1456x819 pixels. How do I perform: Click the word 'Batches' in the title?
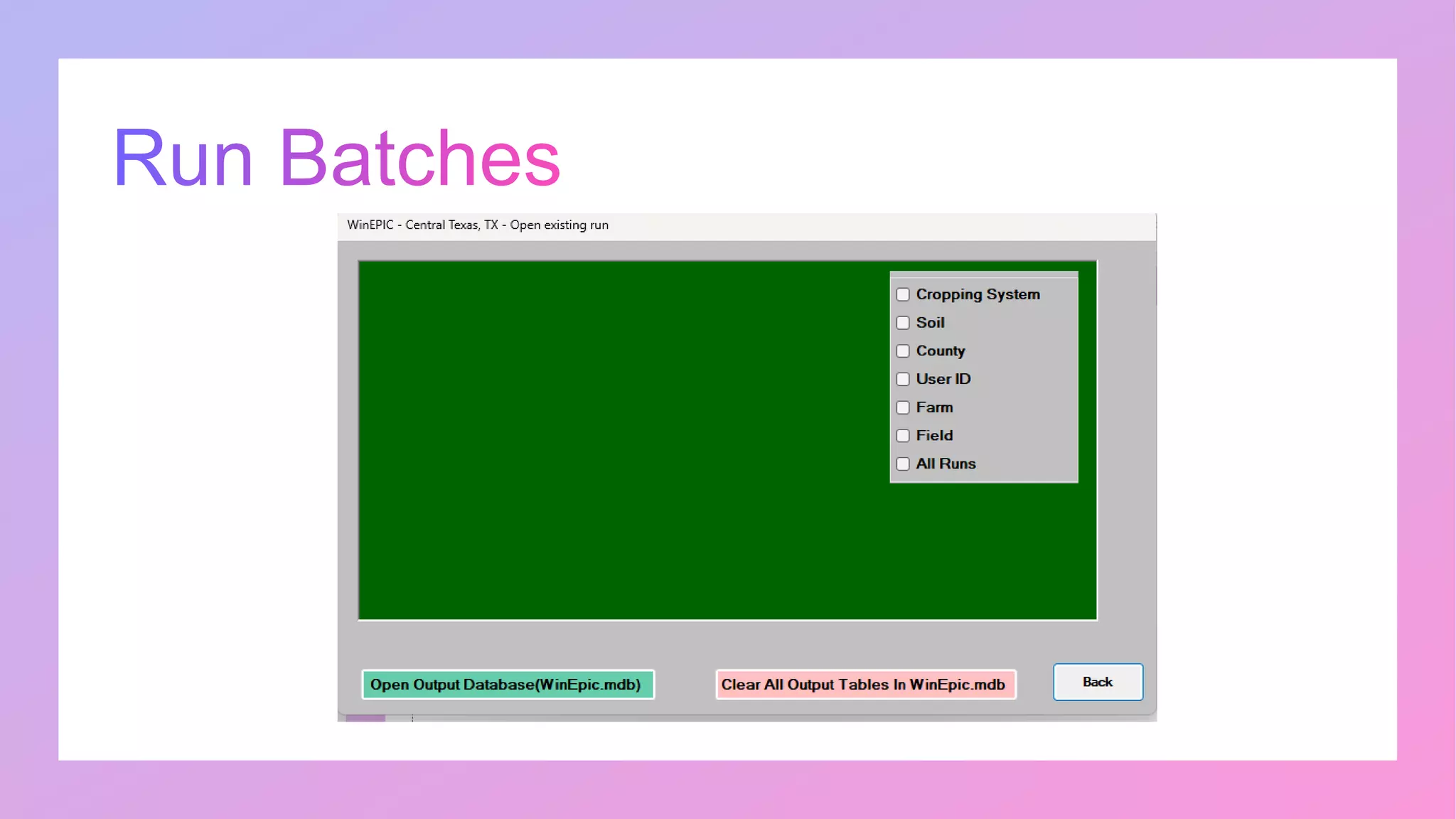tap(419, 158)
